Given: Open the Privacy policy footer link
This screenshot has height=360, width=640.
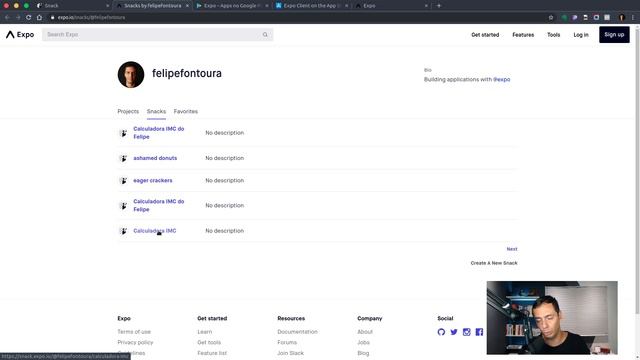Looking at the screenshot, I should click(x=135, y=342).
